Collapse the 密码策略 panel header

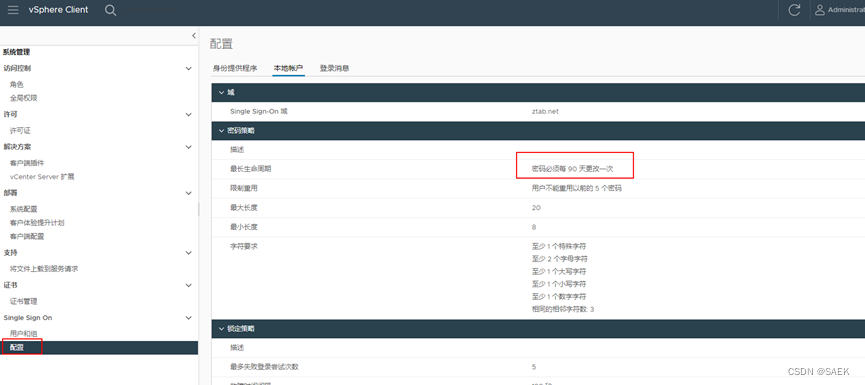coord(222,131)
